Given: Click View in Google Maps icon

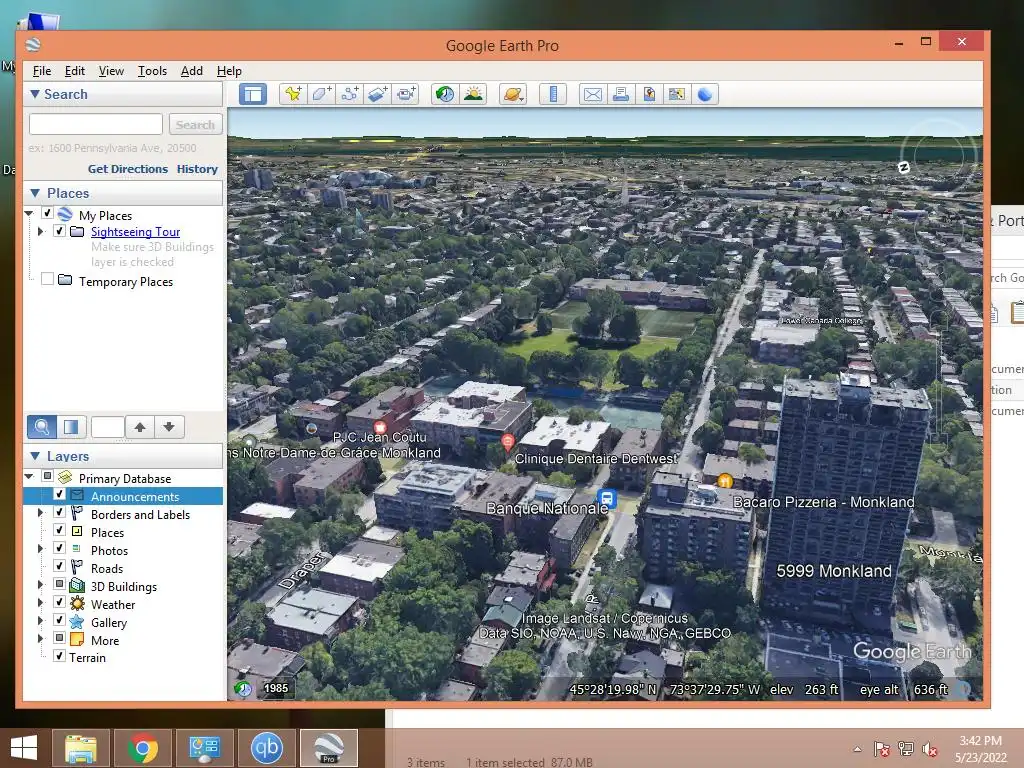Looking at the screenshot, I should 677,94.
